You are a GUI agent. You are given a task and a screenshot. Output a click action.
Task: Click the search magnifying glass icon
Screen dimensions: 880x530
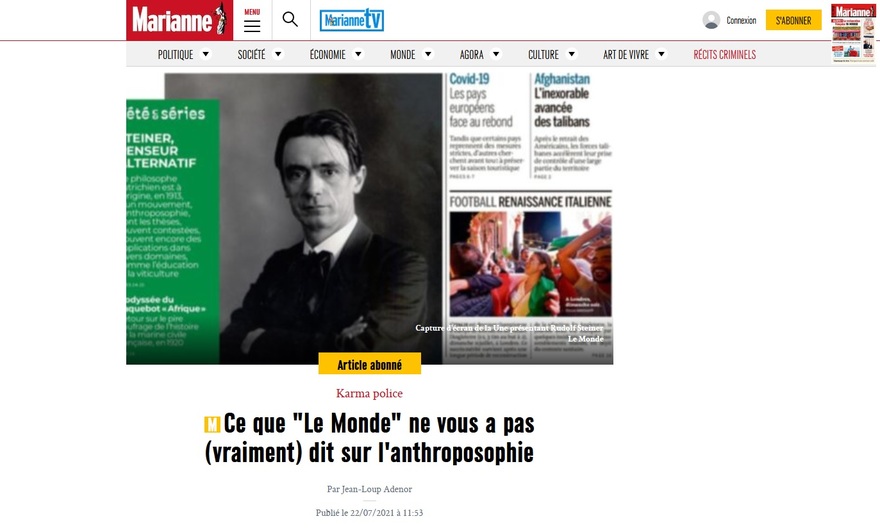tap(290, 20)
